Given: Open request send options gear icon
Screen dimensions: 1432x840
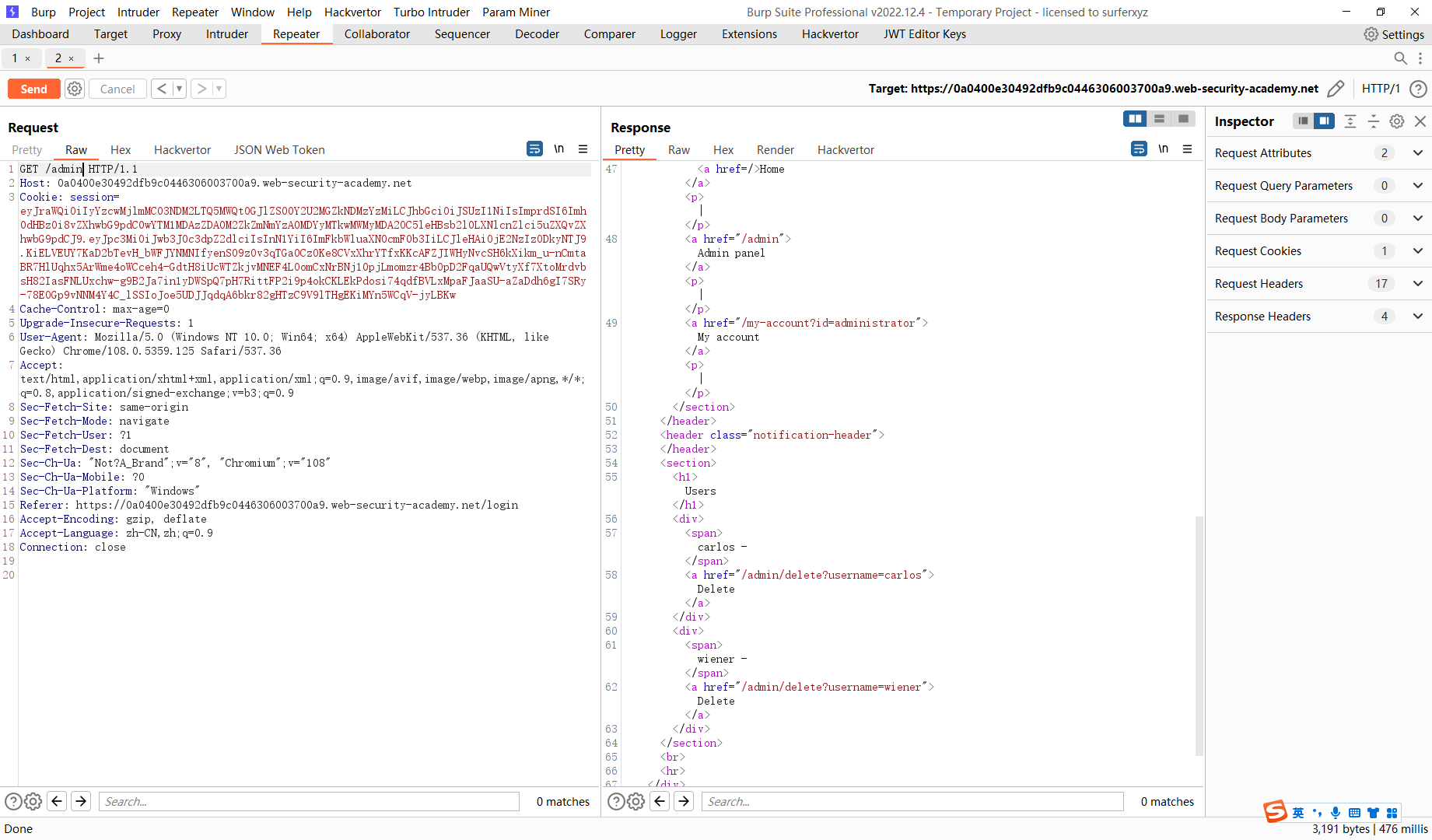Looking at the screenshot, I should tap(75, 89).
